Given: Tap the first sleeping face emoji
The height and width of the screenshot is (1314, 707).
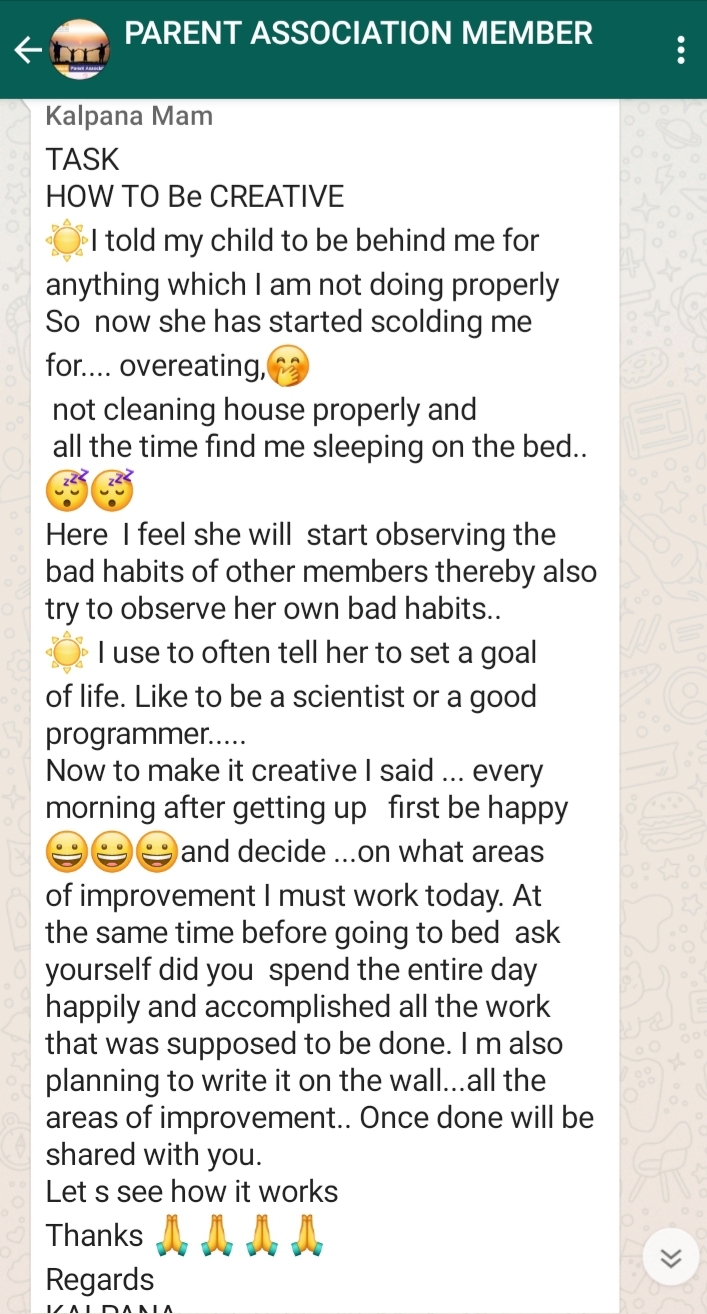Looking at the screenshot, I should (x=66, y=490).
